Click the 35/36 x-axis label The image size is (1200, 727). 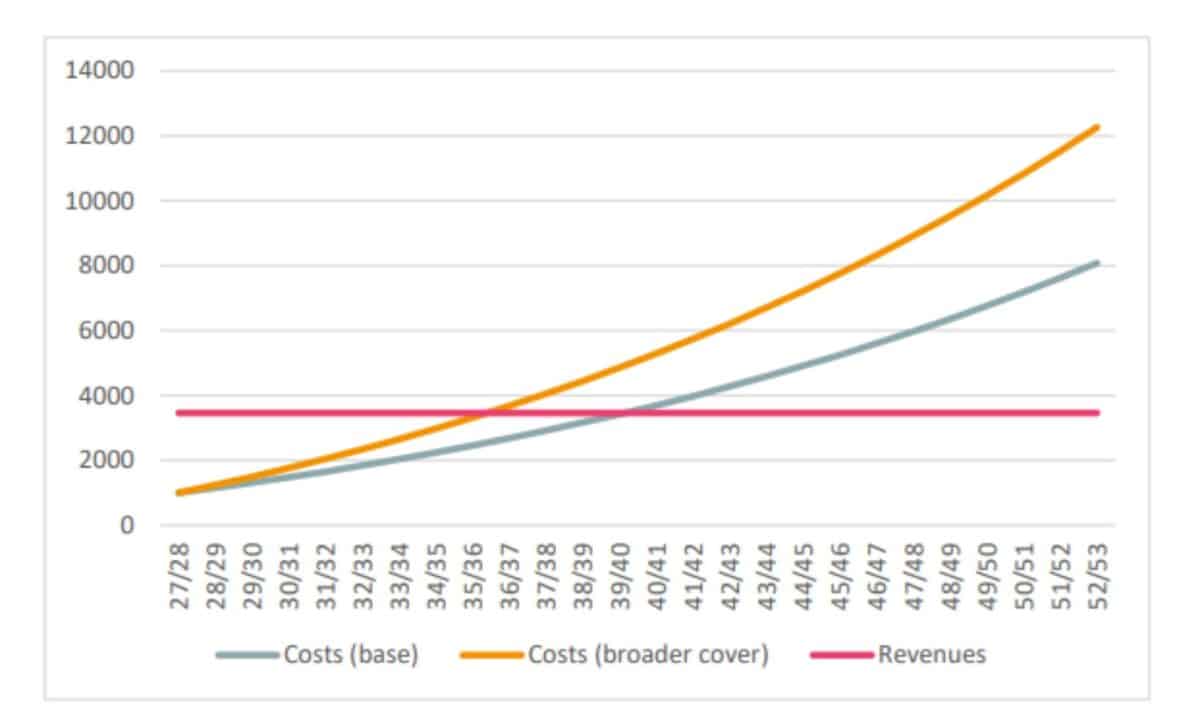tap(474, 577)
